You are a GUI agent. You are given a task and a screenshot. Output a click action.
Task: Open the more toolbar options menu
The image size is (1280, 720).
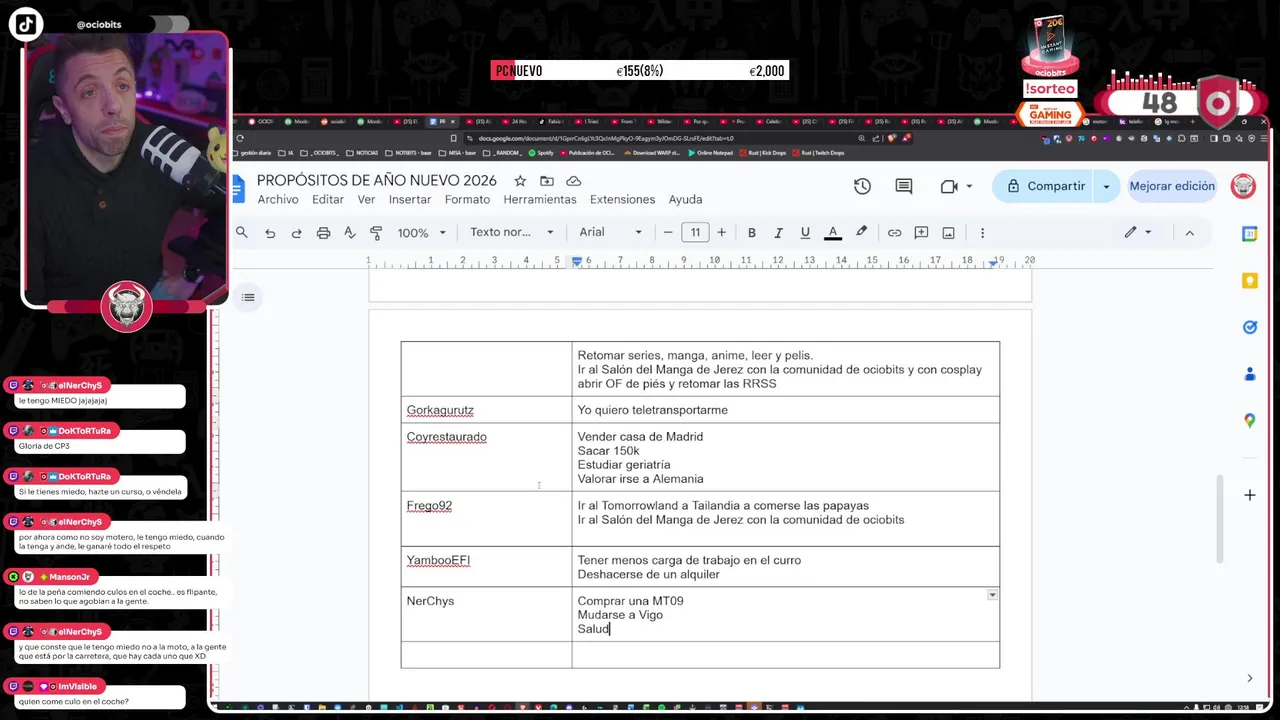click(982, 233)
